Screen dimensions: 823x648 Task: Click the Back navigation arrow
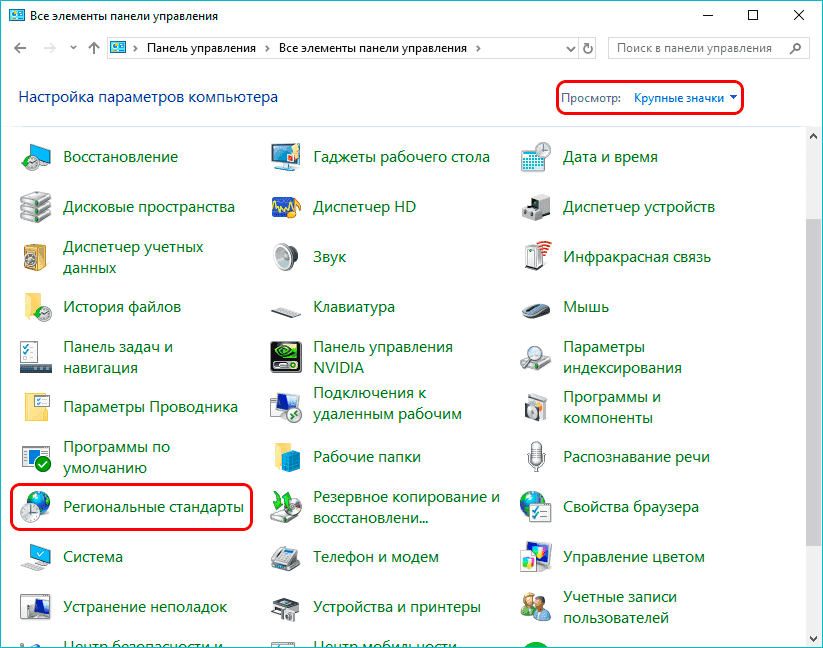[x=21, y=47]
